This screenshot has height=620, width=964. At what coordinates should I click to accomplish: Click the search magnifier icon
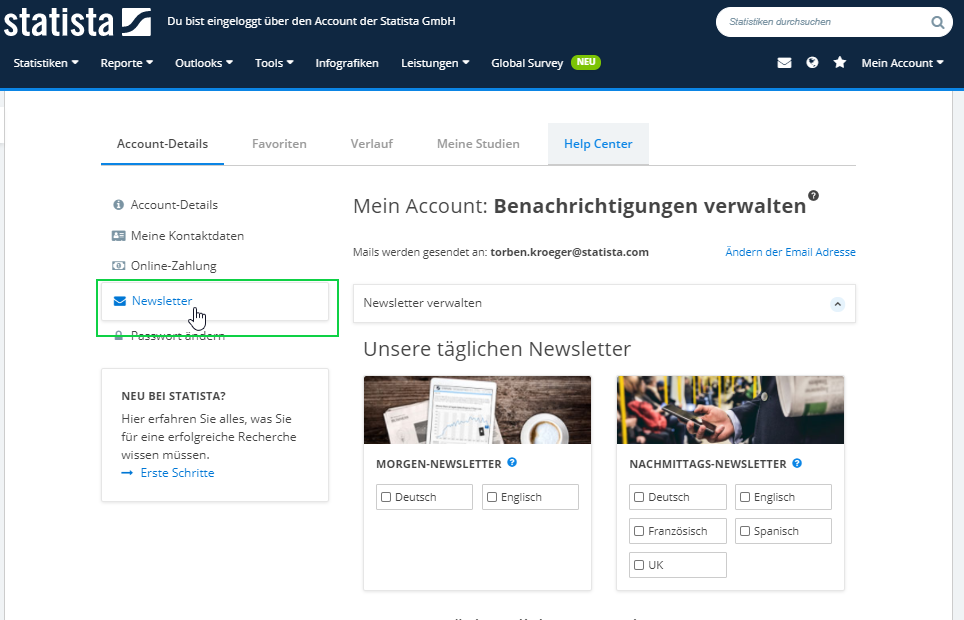point(937,22)
